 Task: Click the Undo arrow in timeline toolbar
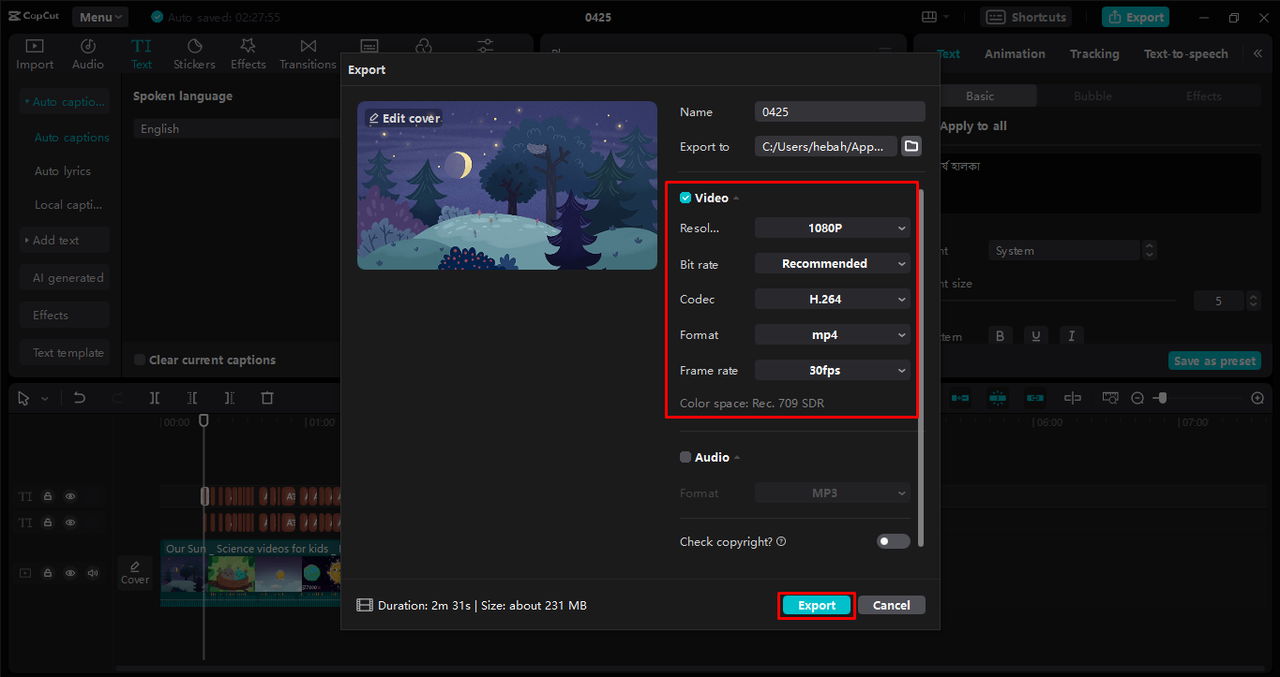(x=79, y=398)
